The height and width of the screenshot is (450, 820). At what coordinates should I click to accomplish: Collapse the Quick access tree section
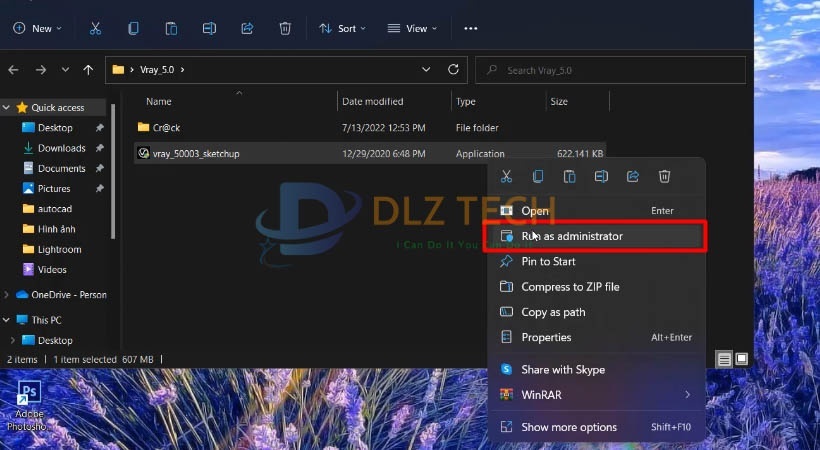point(6,107)
